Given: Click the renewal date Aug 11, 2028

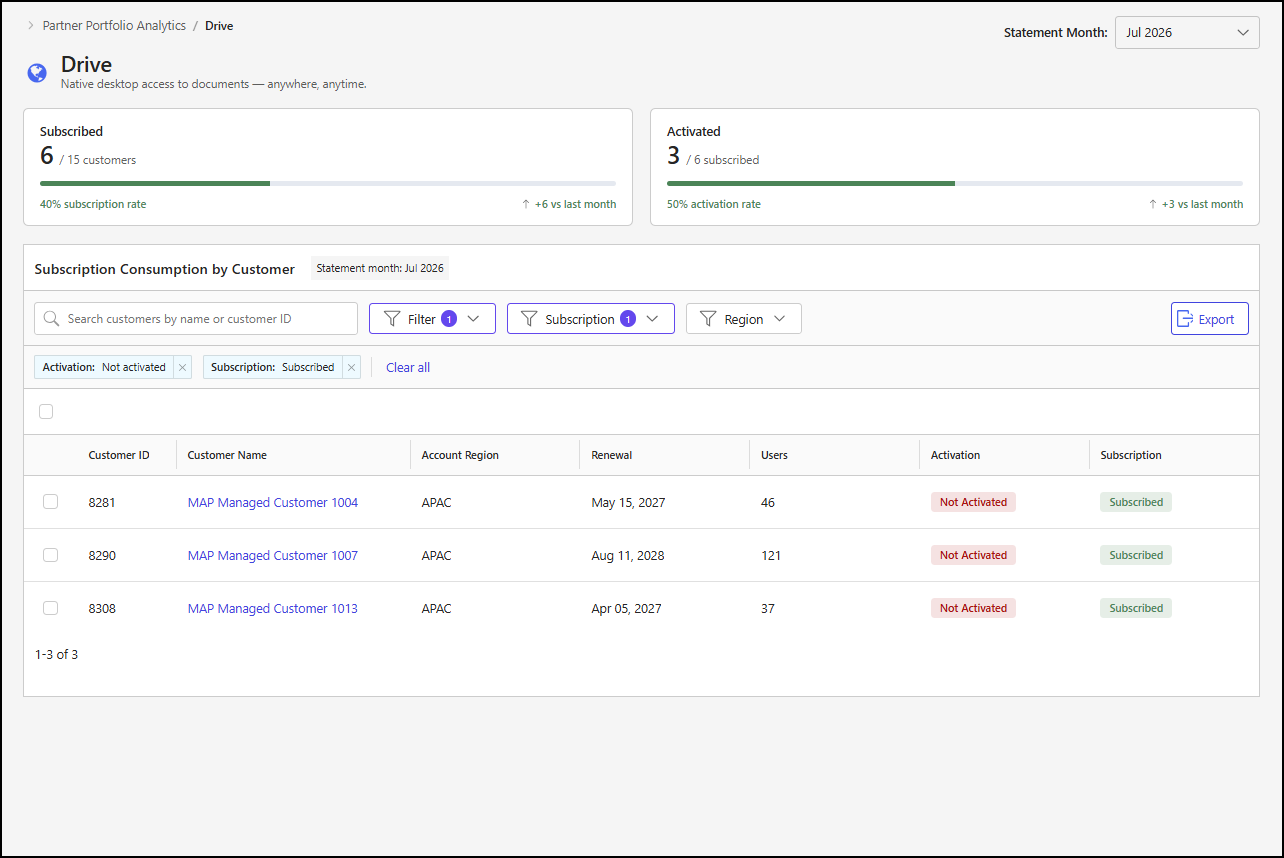Looking at the screenshot, I should 628,555.
